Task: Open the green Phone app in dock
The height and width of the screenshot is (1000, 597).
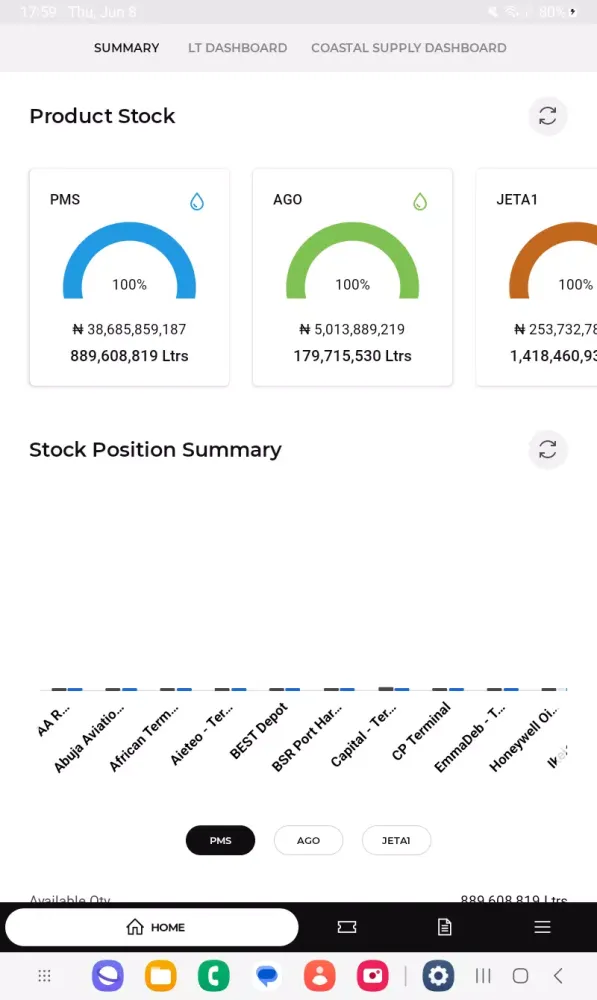Action: (x=214, y=975)
